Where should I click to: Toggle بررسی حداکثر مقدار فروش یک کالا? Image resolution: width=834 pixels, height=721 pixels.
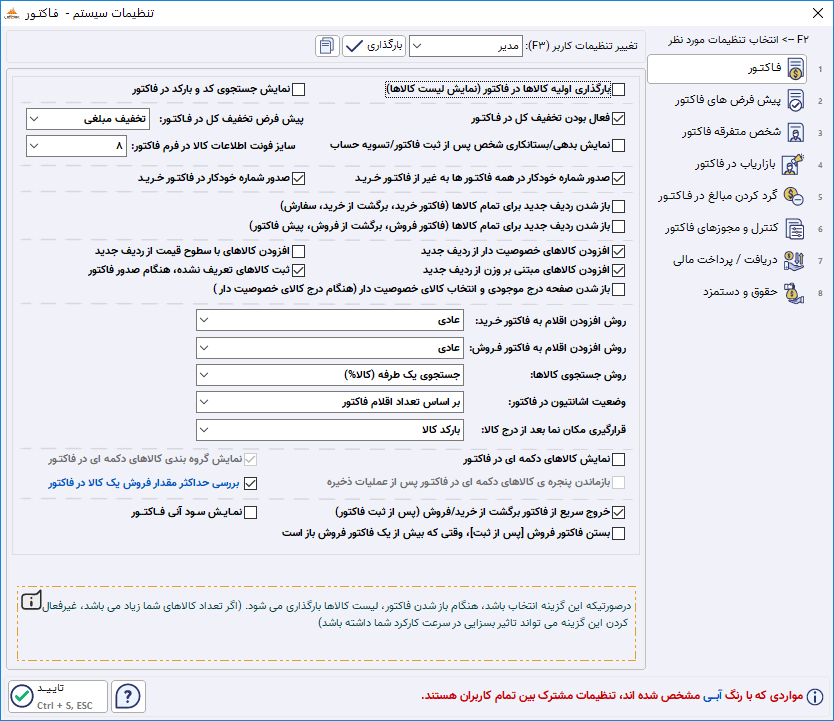click(x=251, y=483)
